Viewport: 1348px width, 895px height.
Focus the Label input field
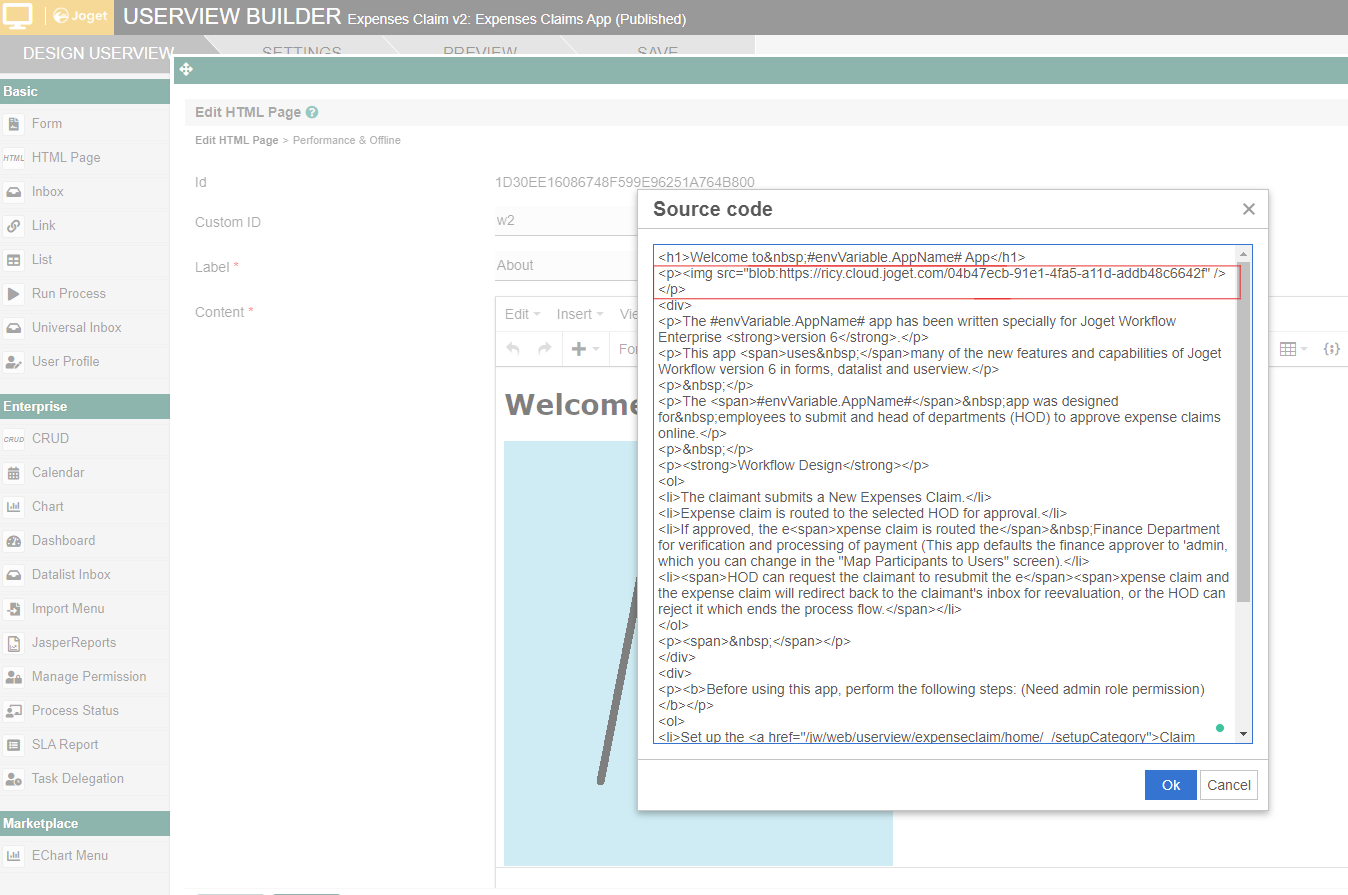[566, 265]
